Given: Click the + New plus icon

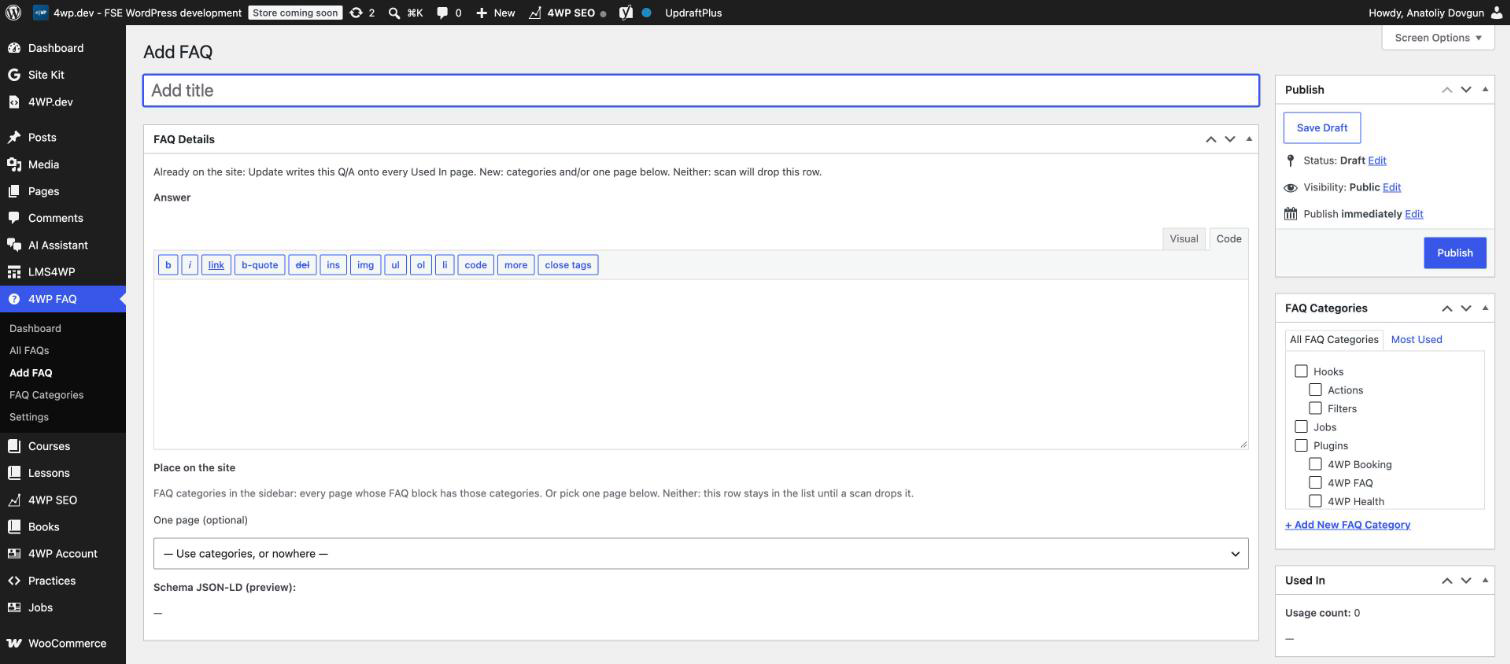Looking at the screenshot, I should 482,13.
